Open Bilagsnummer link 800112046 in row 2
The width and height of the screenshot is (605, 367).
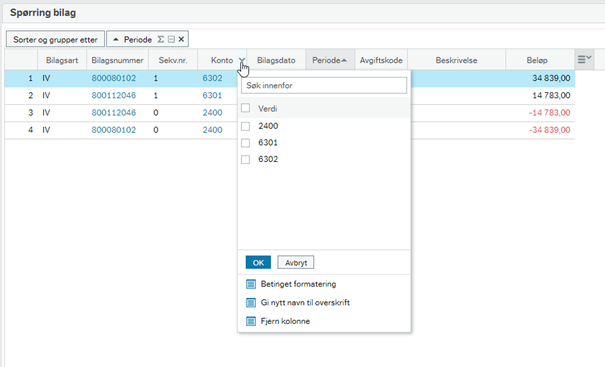pos(113,95)
